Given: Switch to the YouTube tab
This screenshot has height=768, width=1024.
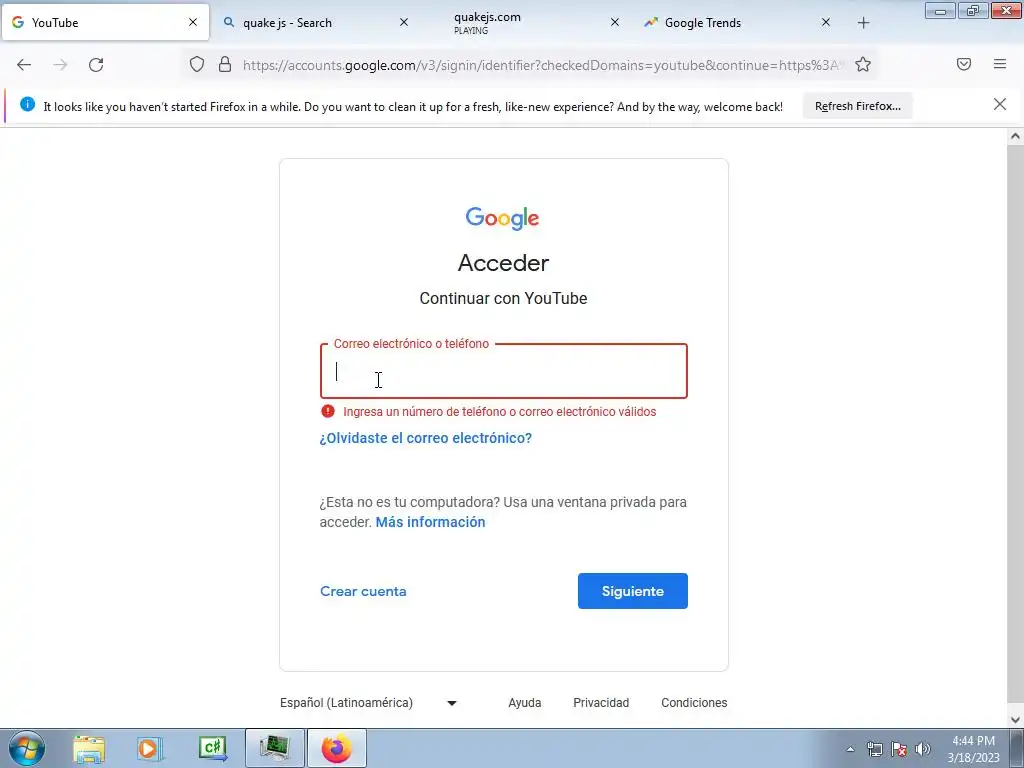Looking at the screenshot, I should coord(104,23).
